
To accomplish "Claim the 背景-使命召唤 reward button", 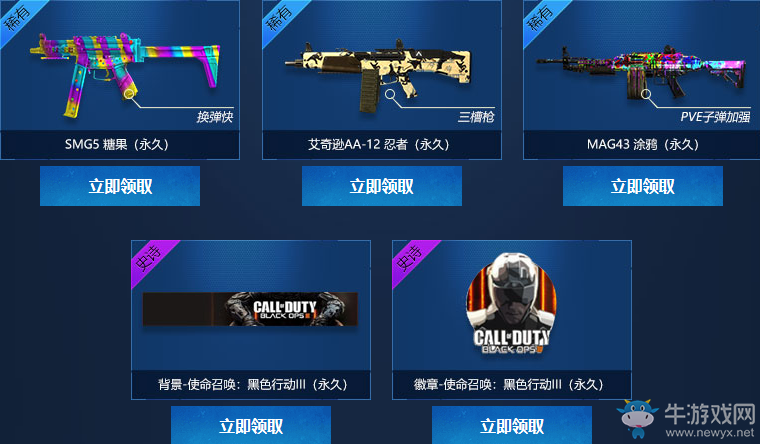I will coord(251,425).
